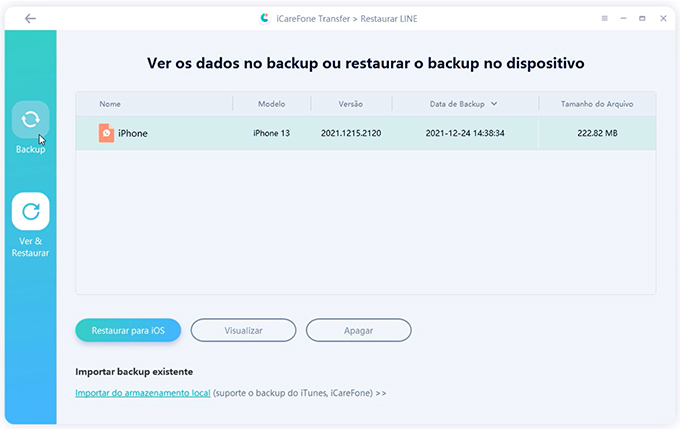Click the Backup sidebar label

click(30, 149)
